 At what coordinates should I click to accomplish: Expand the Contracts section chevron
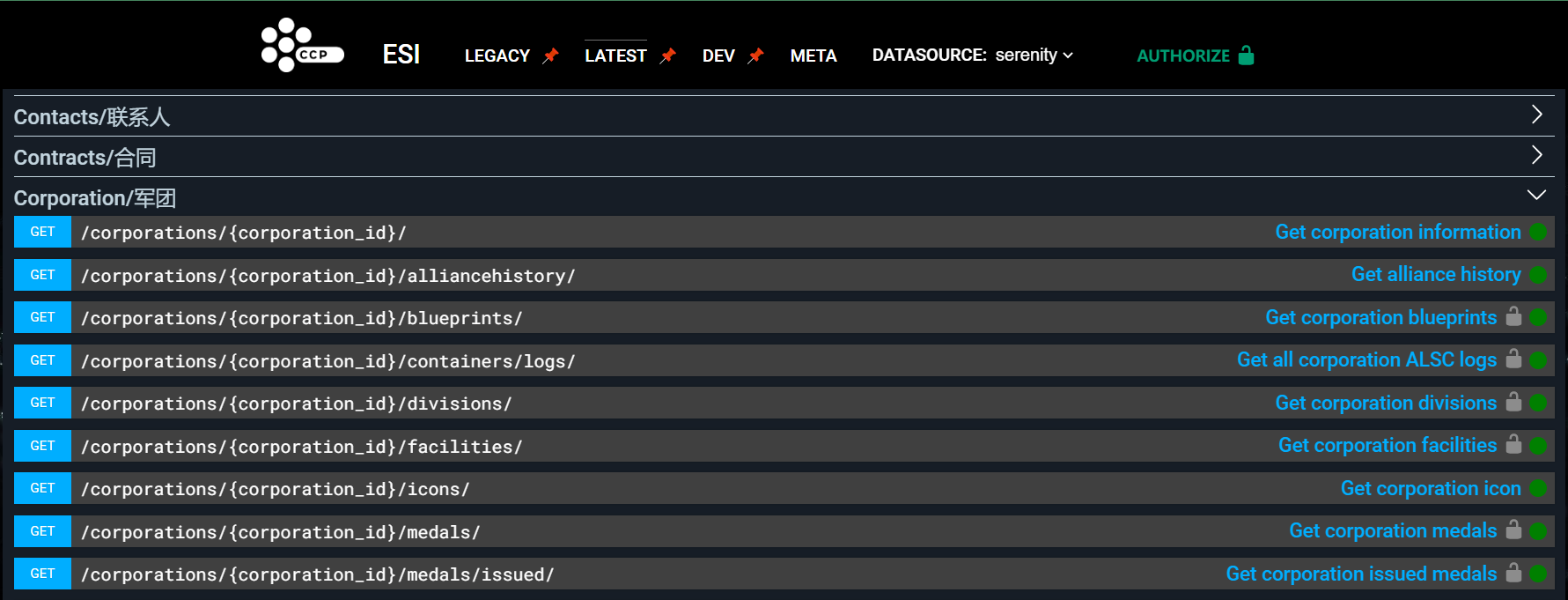(x=1536, y=155)
